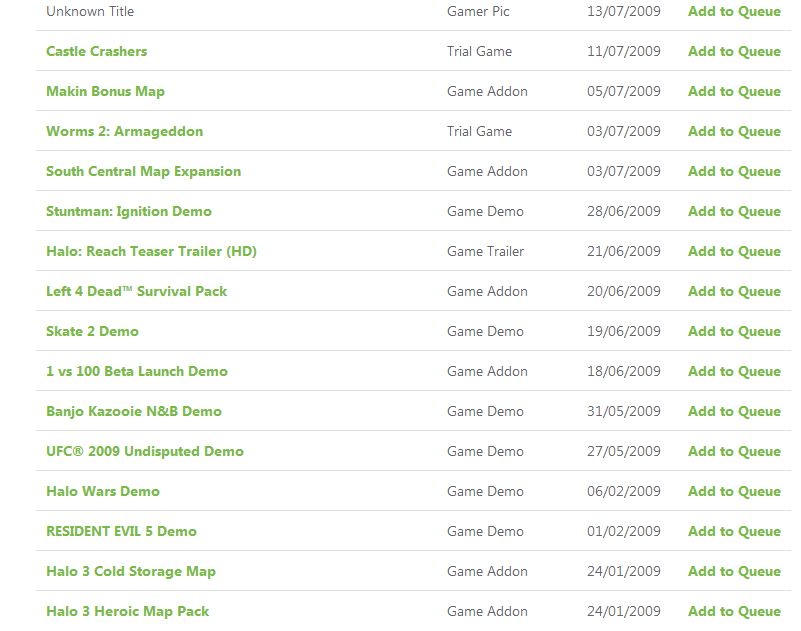Open 1 vs 100 Beta Launch Demo link
The width and height of the screenshot is (801, 631).
tap(137, 371)
